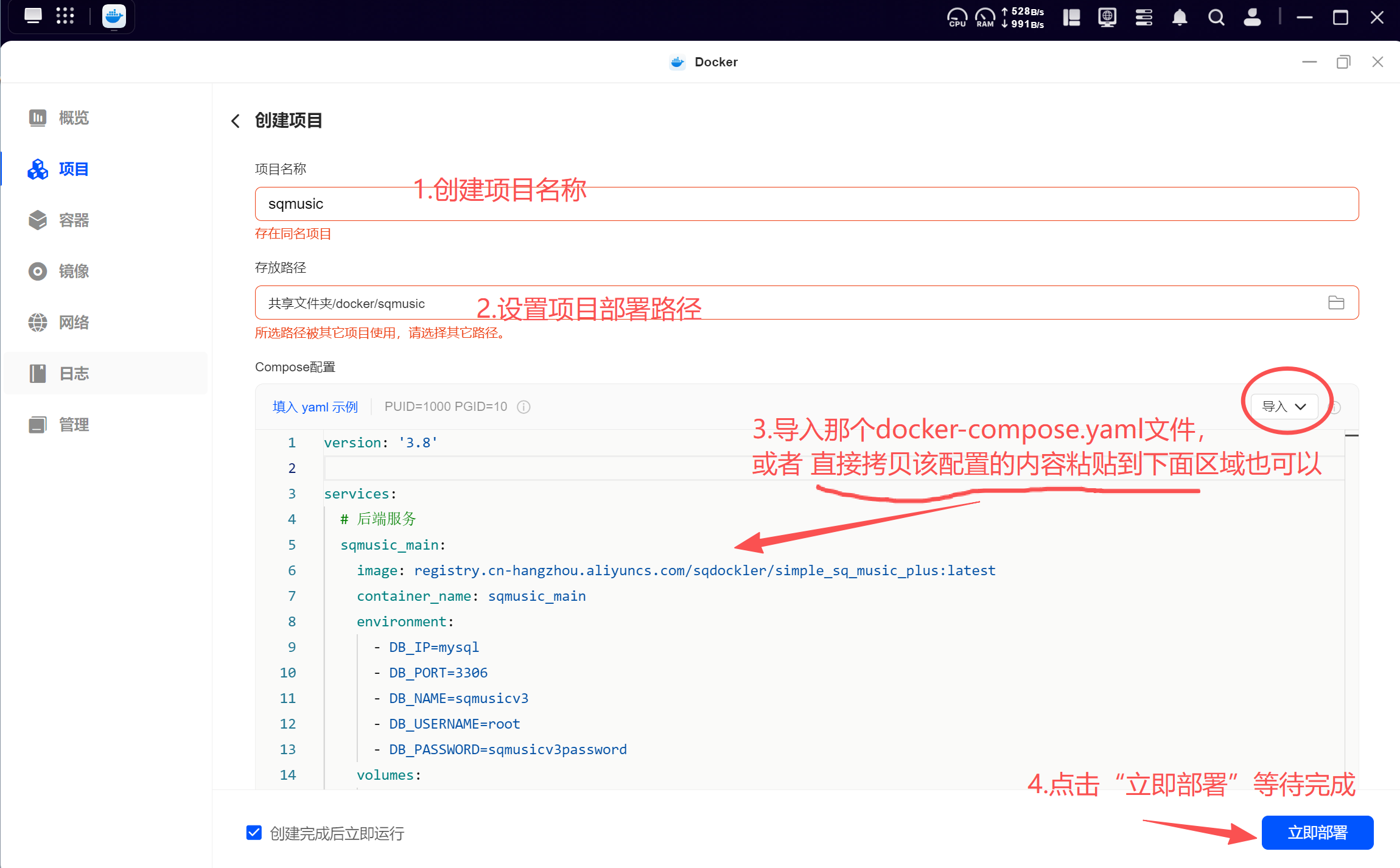
Task: Click the 填入 yaml 示例 link
Action: click(315, 407)
